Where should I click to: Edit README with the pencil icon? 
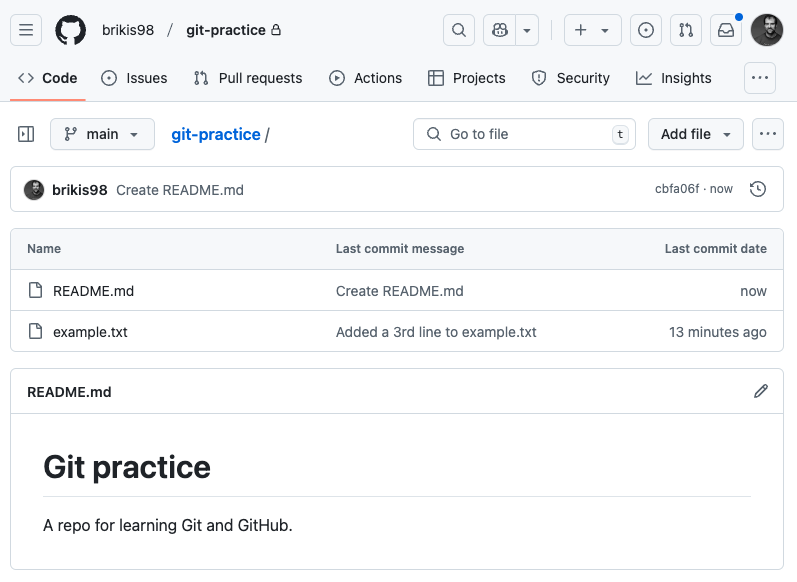(x=761, y=391)
